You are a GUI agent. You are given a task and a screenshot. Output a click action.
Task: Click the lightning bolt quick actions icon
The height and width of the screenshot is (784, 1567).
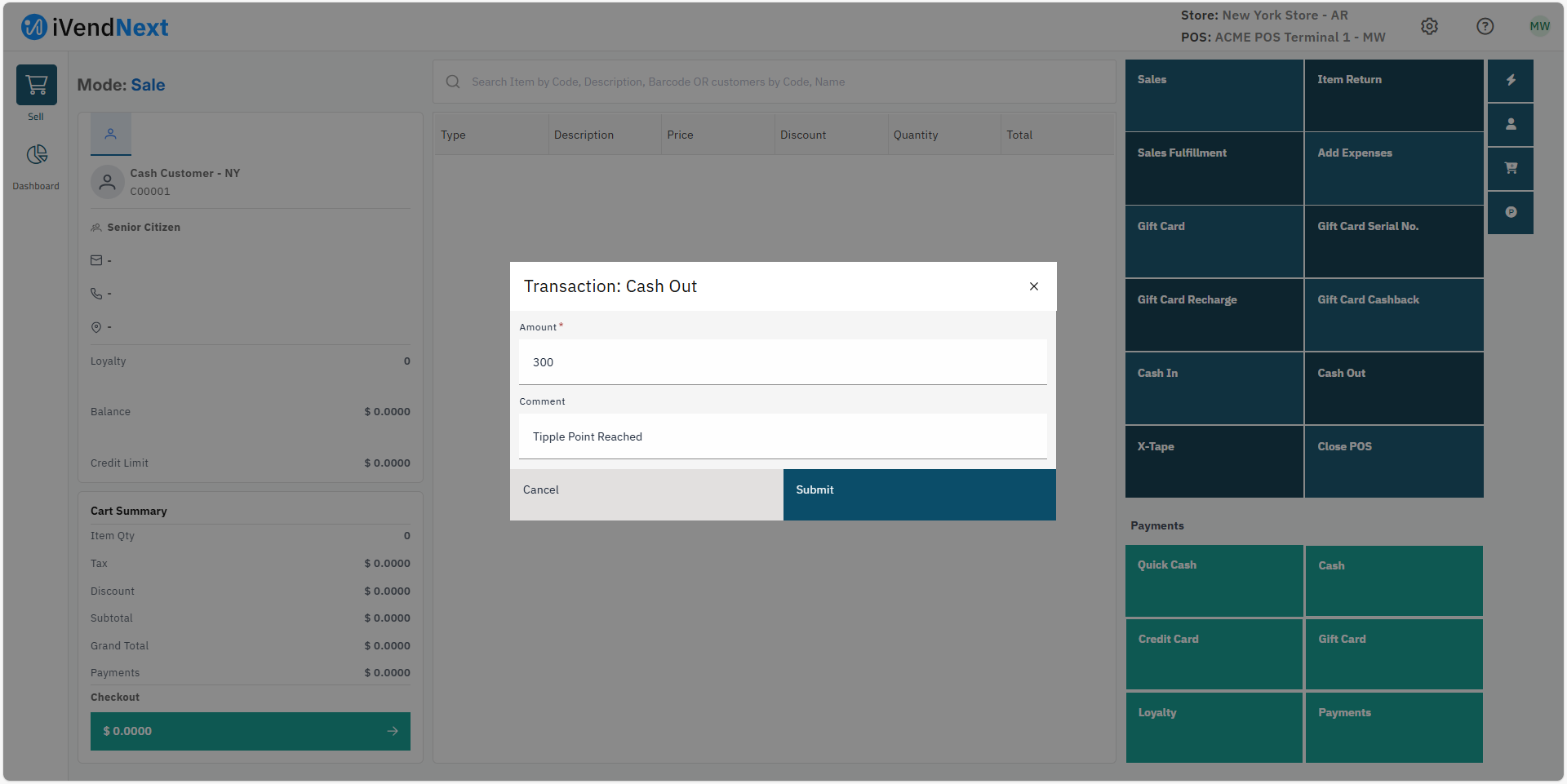pyautogui.click(x=1511, y=80)
